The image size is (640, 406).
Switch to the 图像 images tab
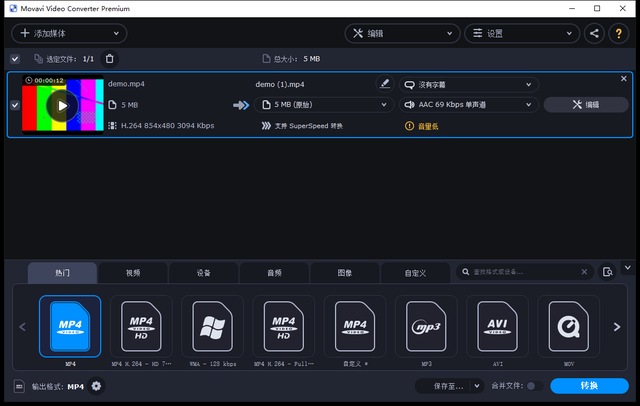(x=345, y=273)
